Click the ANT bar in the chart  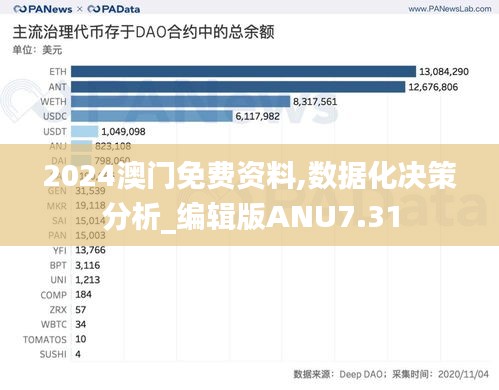click(238, 87)
